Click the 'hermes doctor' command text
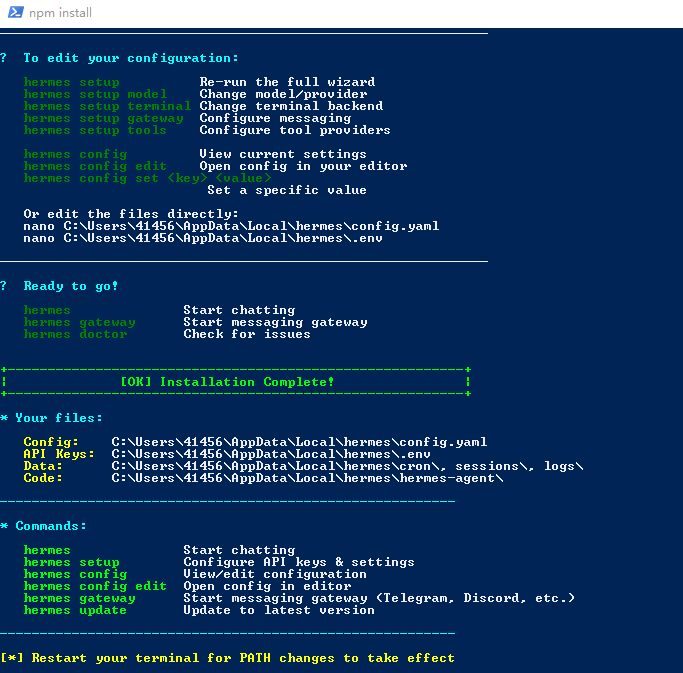This screenshot has height=673, width=683. [x=75, y=334]
